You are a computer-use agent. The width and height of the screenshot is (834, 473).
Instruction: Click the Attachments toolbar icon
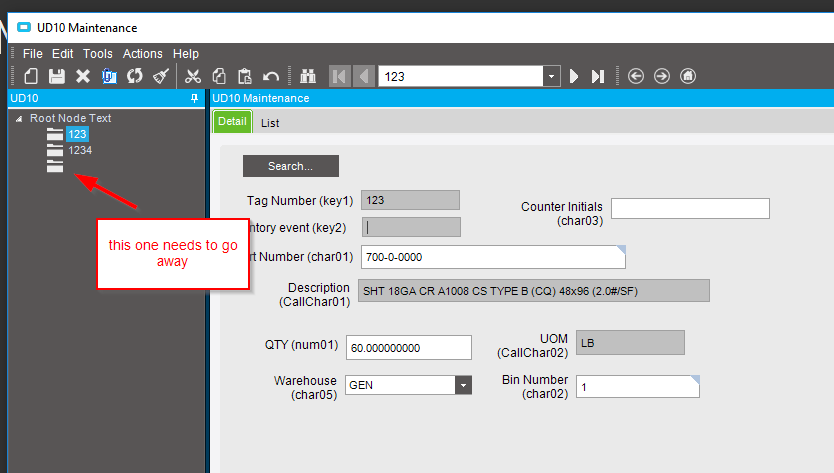(x=109, y=76)
